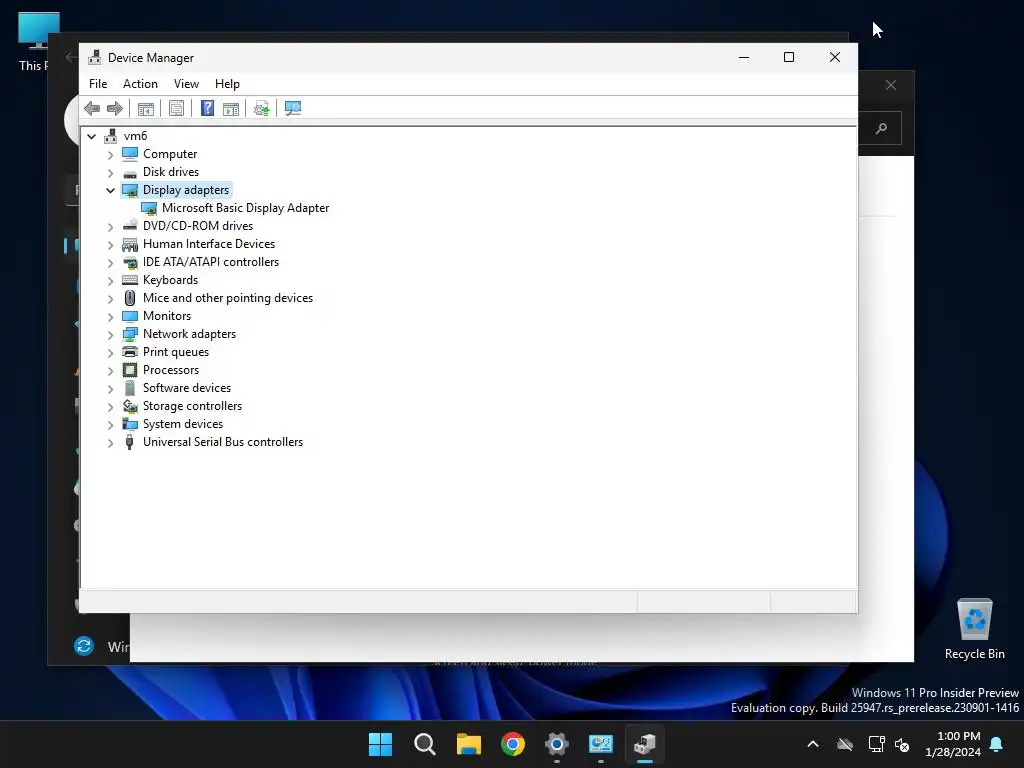The image size is (1024, 768).
Task: Open the Action menu
Action: coord(140,84)
